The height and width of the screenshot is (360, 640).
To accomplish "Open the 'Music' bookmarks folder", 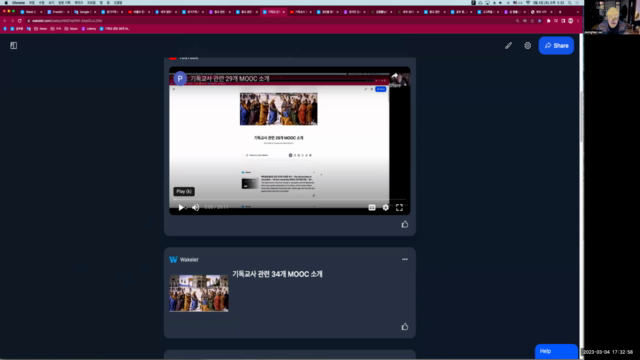I will tap(71, 29).
